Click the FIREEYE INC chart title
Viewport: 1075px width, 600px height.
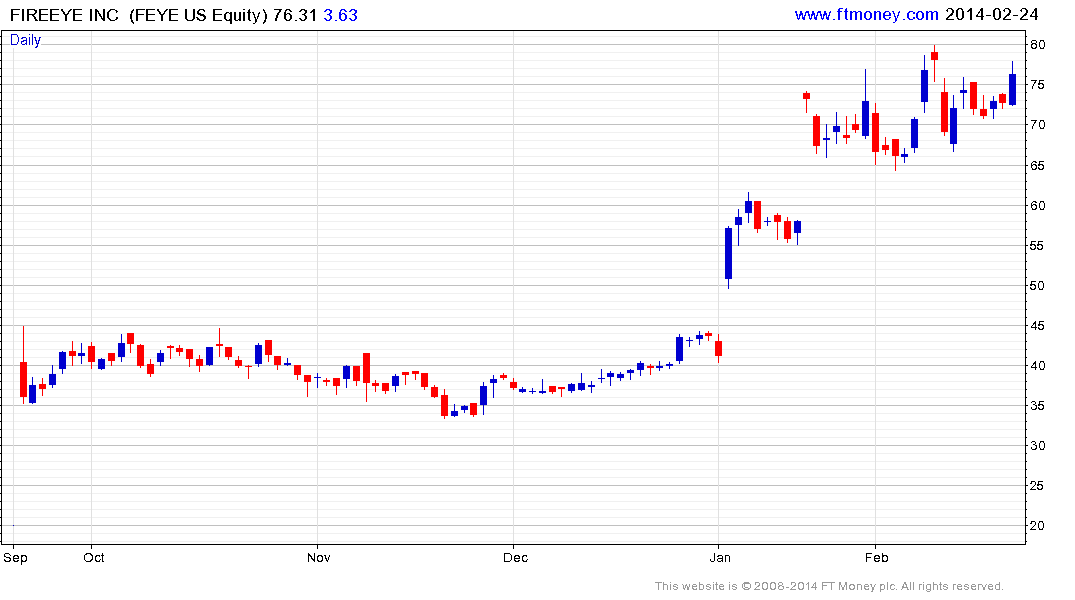click(64, 15)
